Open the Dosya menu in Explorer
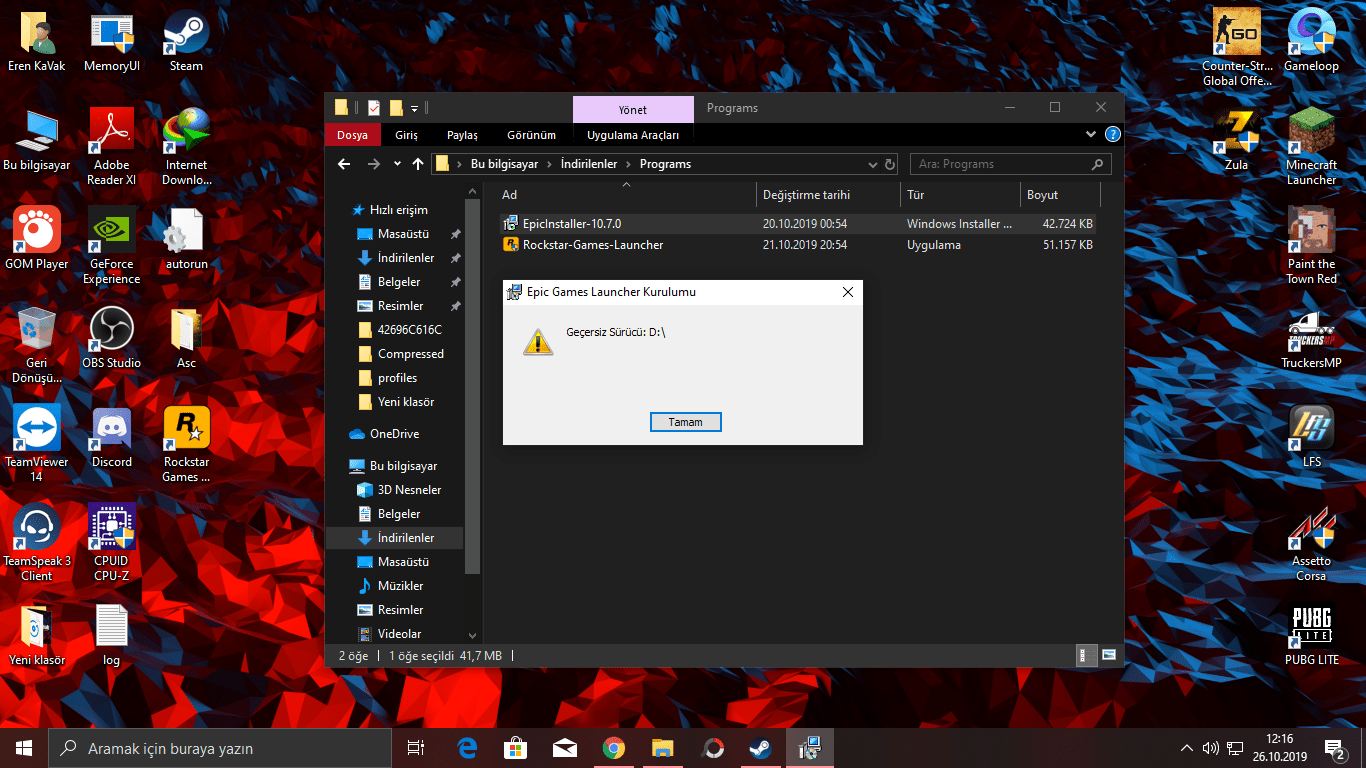The image size is (1366, 768). click(x=352, y=135)
